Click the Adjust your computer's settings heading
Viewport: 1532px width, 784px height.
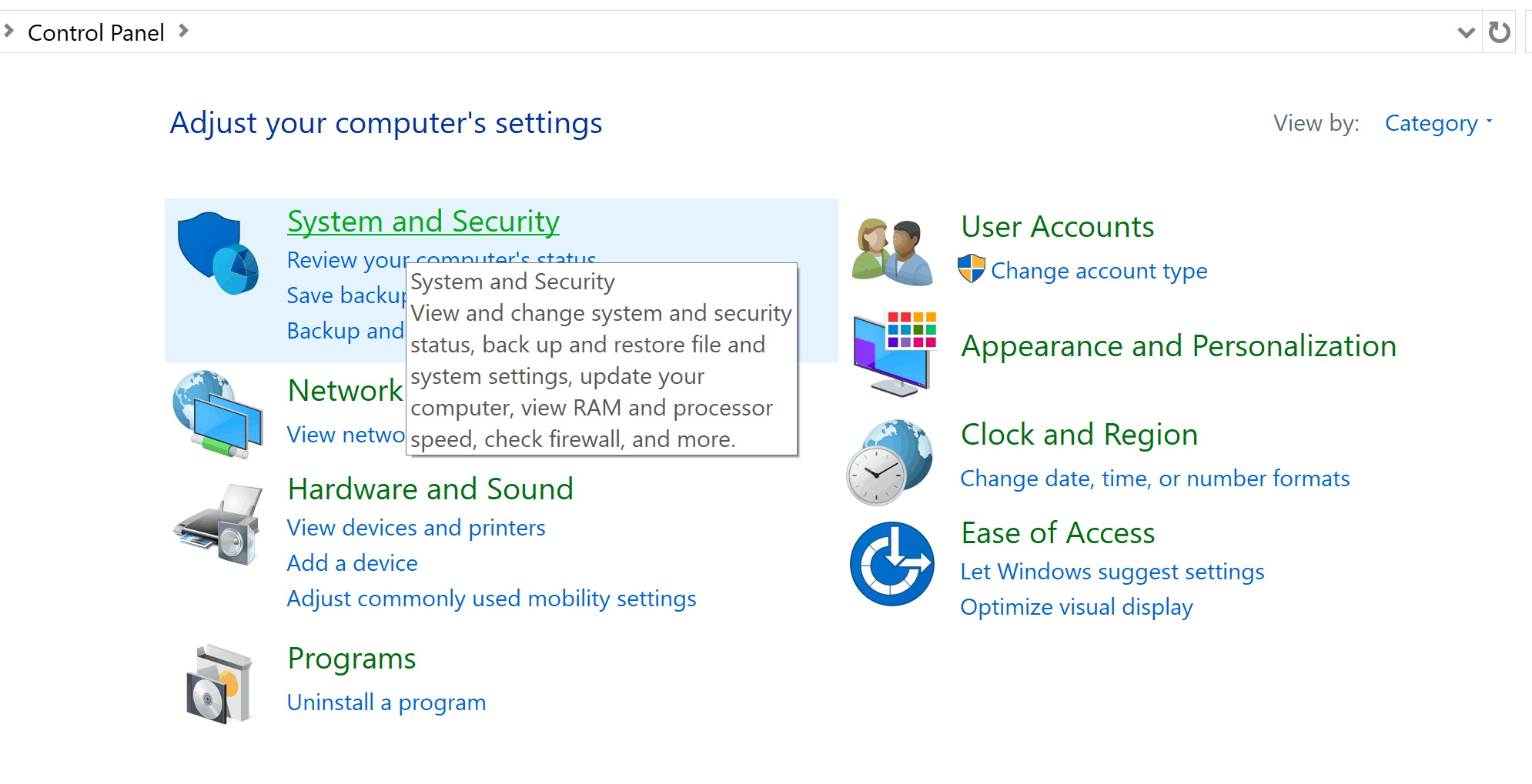(x=386, y=123)
